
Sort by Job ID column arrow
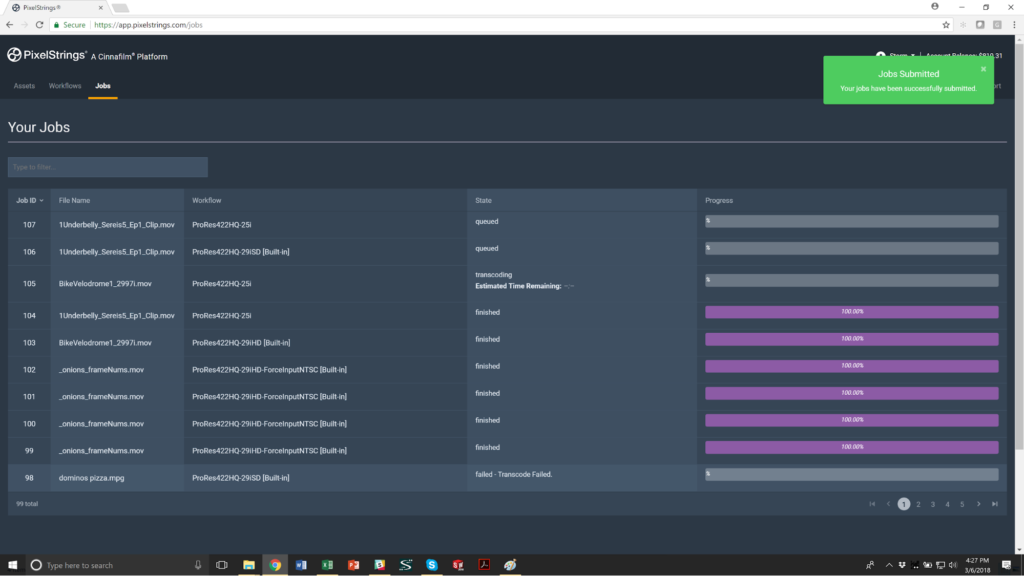(x=41, y=200)
